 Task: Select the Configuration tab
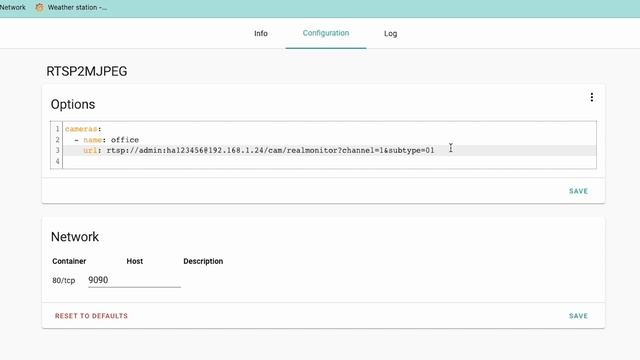click(326, 33)
